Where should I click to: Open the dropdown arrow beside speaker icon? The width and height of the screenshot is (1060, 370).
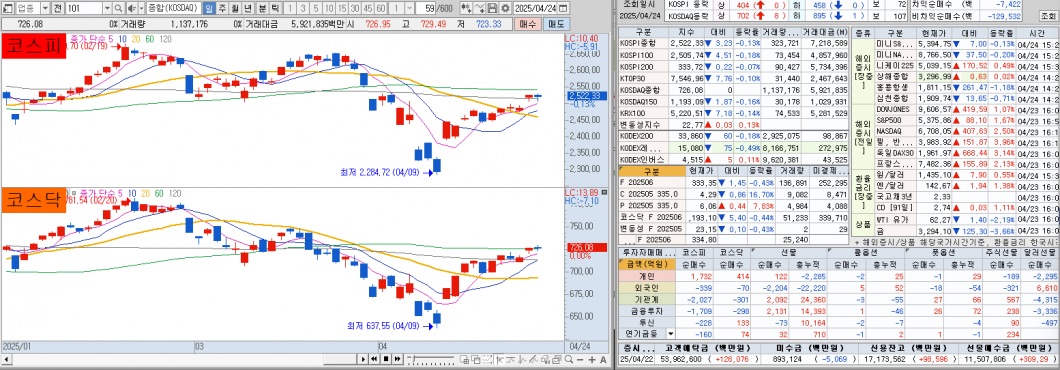[x=141, y=8]
